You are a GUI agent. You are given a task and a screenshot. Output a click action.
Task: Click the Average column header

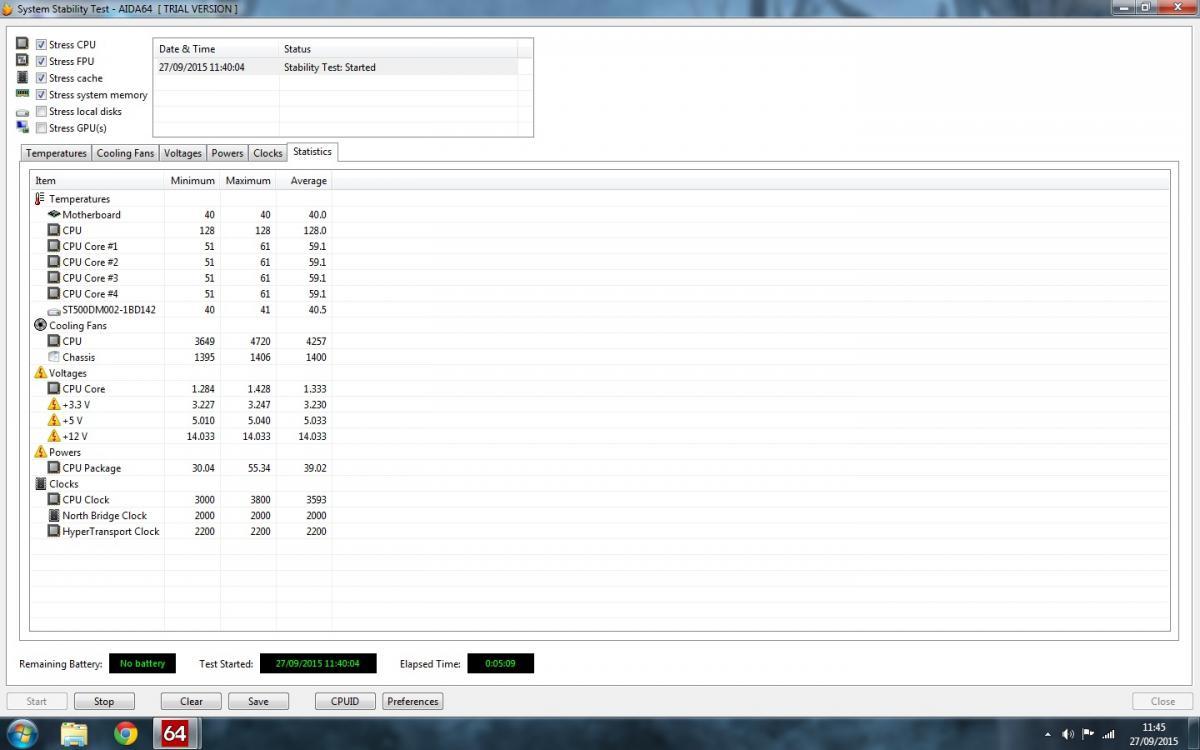[x=304, y=181]
